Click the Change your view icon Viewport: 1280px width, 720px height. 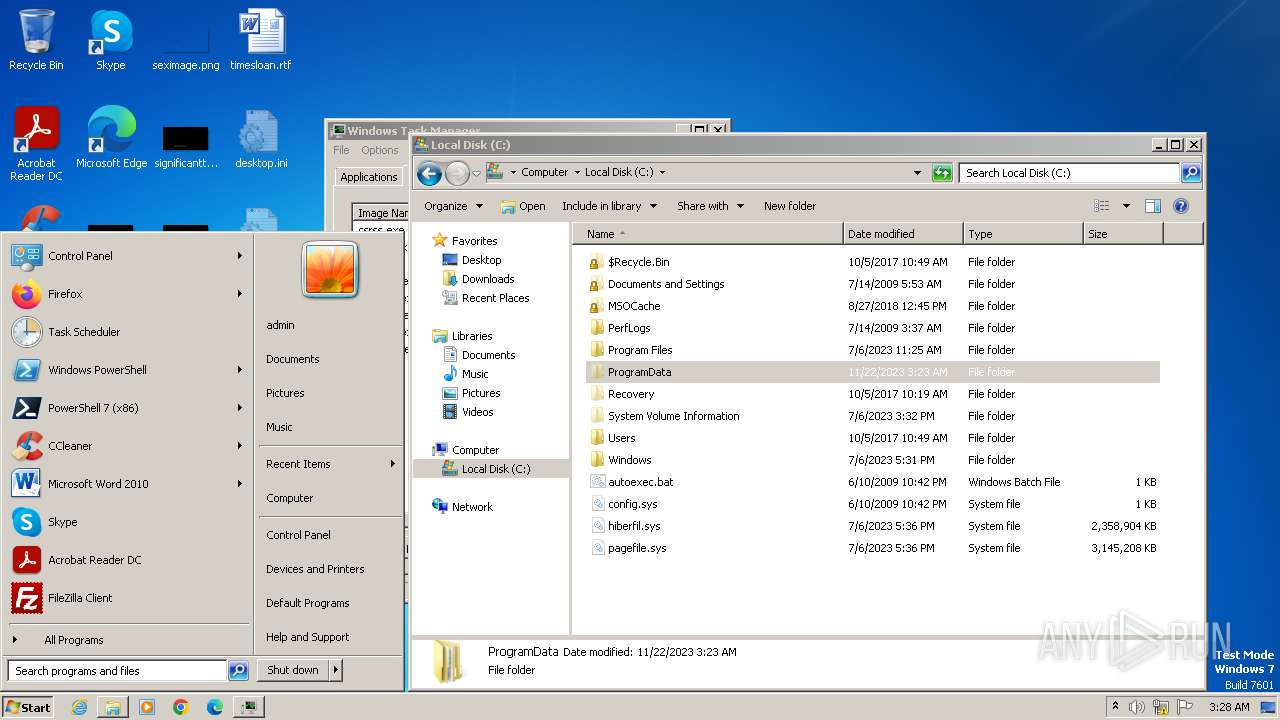click(x=1101, y=206)
